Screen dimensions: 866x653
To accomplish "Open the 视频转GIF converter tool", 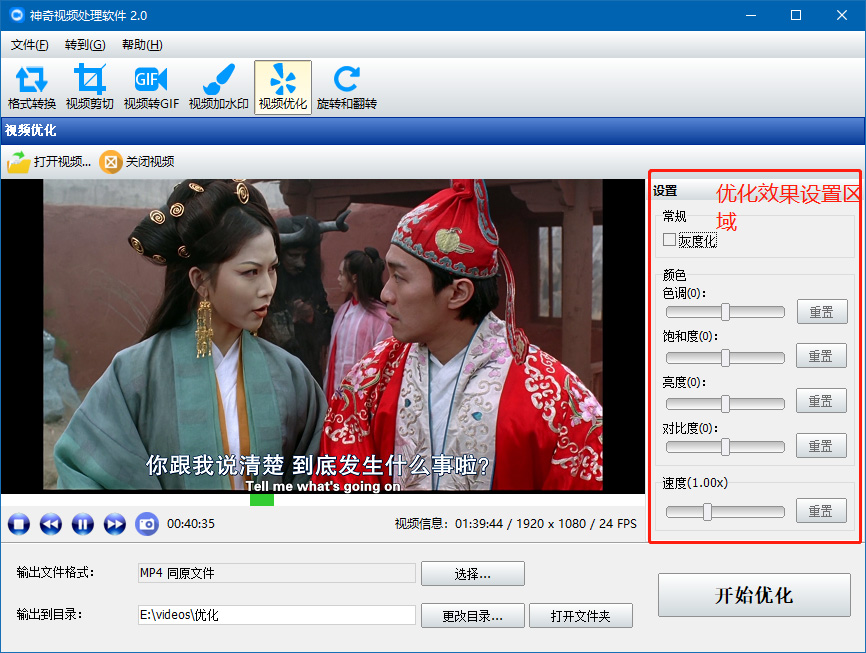I will click(151, 87).
